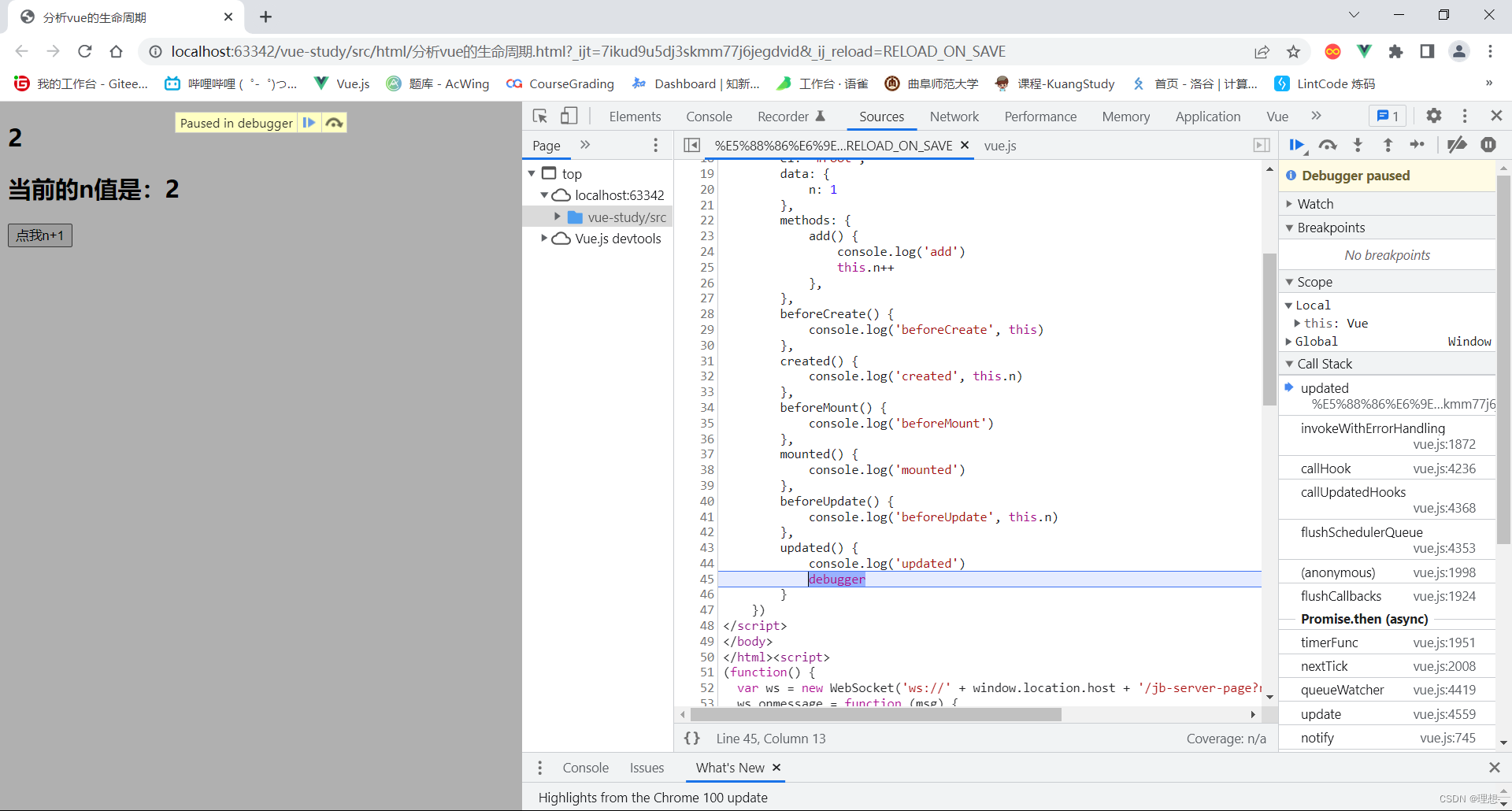The image size is (1512, 811).
Task: Close the RELOAD_ON_SAVE source file tab
Action: (x=964, y=145)
